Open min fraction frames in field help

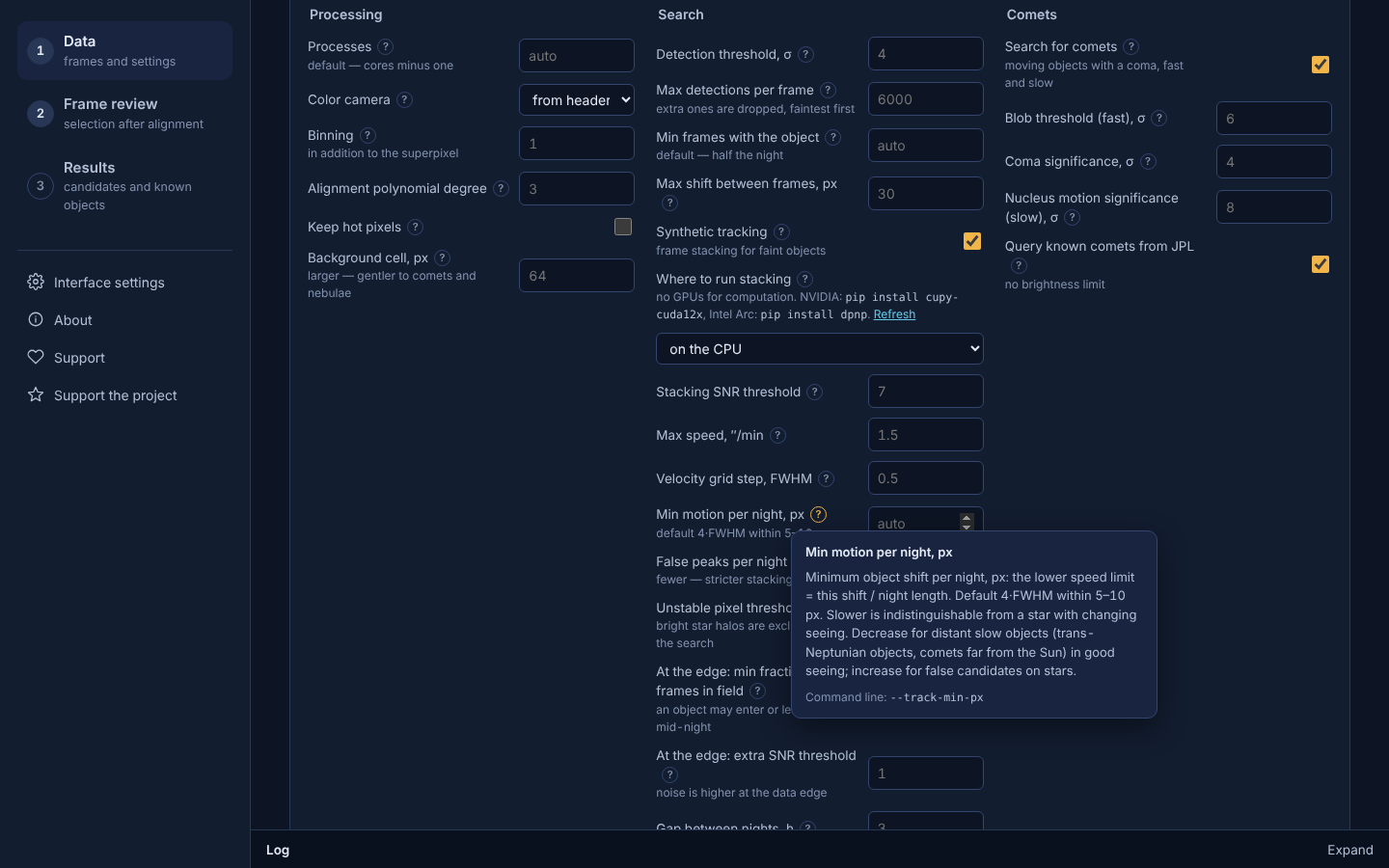[x=758, y=691]
